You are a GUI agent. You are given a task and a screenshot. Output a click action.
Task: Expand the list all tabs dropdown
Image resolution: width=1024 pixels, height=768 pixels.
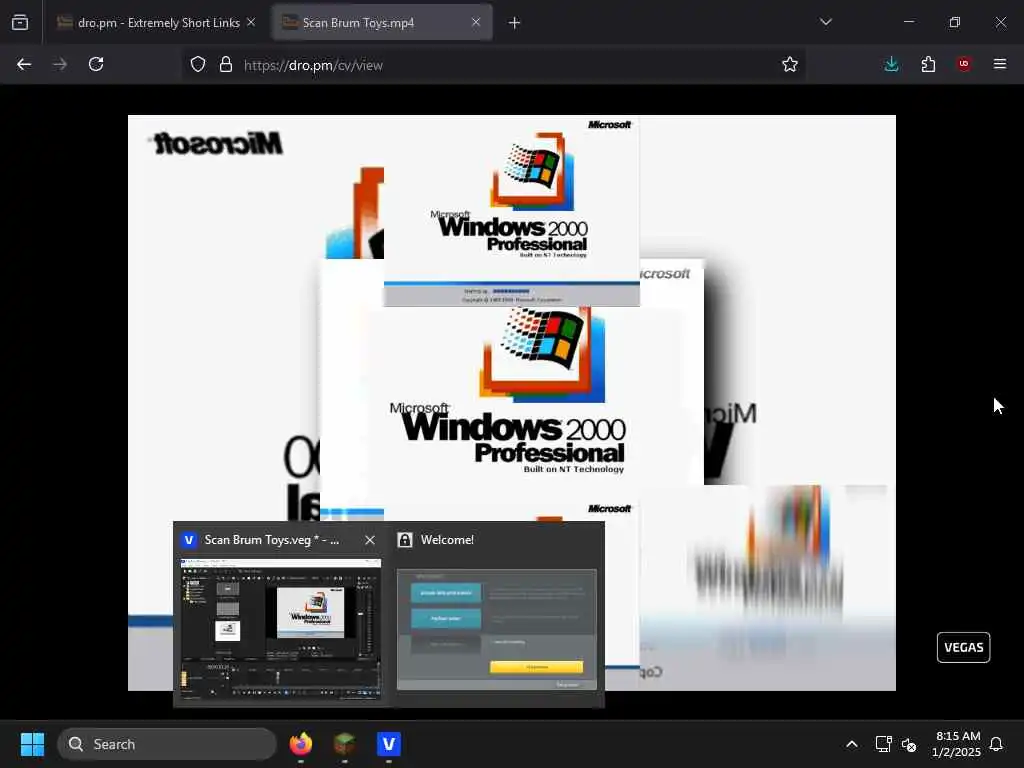pyautogui.click(x=825, y=22)
